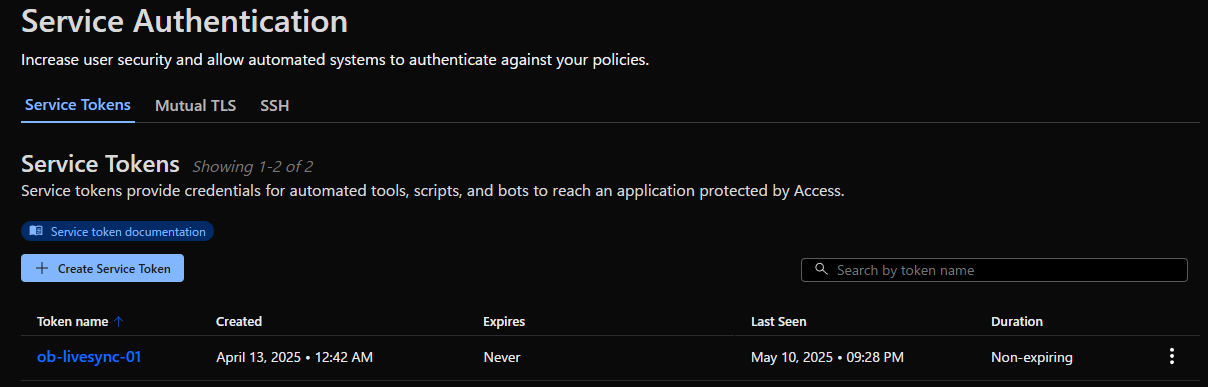Open the three-dot menu for ob-livesync-01
Viewport: 1208px width, 387px height.
click(1171, 356)
